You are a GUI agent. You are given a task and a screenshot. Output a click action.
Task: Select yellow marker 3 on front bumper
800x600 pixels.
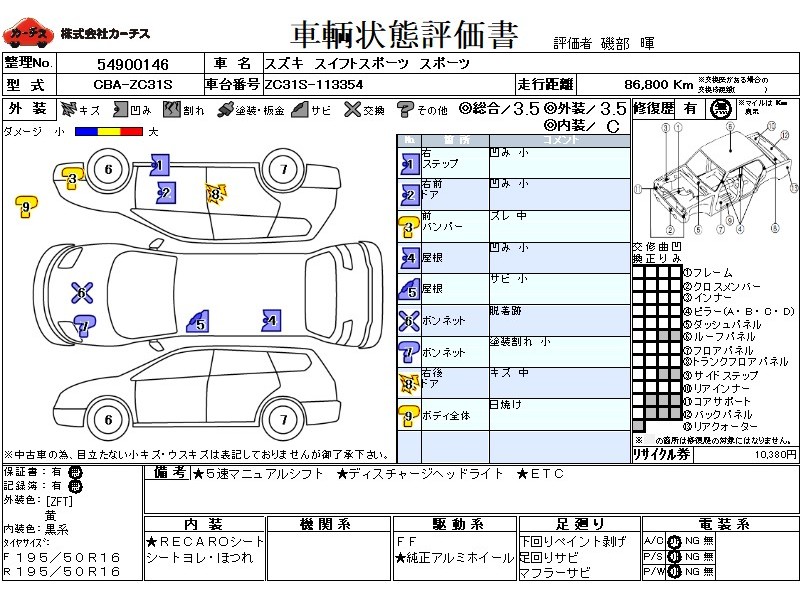72,178
